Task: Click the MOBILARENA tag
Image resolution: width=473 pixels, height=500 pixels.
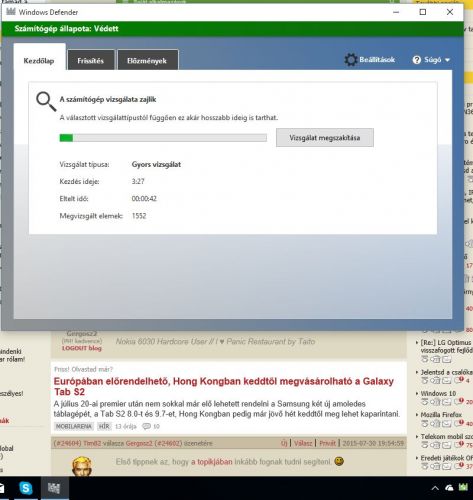Action: pos(74,426)
